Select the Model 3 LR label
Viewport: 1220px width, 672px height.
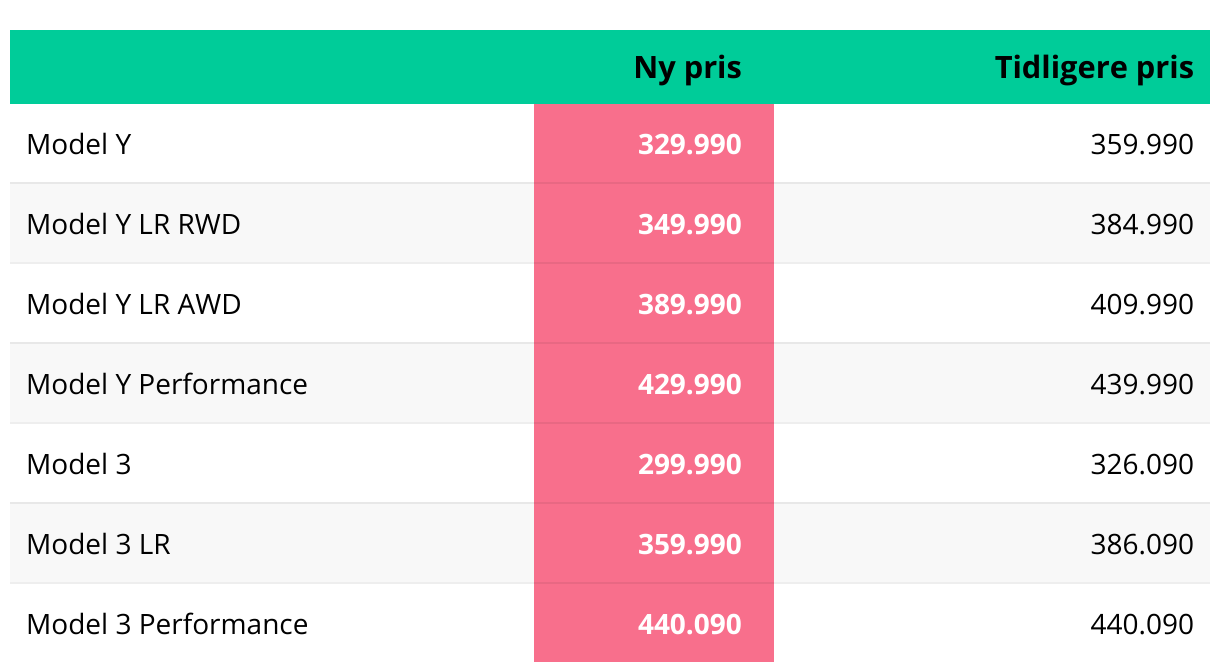pyautogui.click(x=99, y=544)
